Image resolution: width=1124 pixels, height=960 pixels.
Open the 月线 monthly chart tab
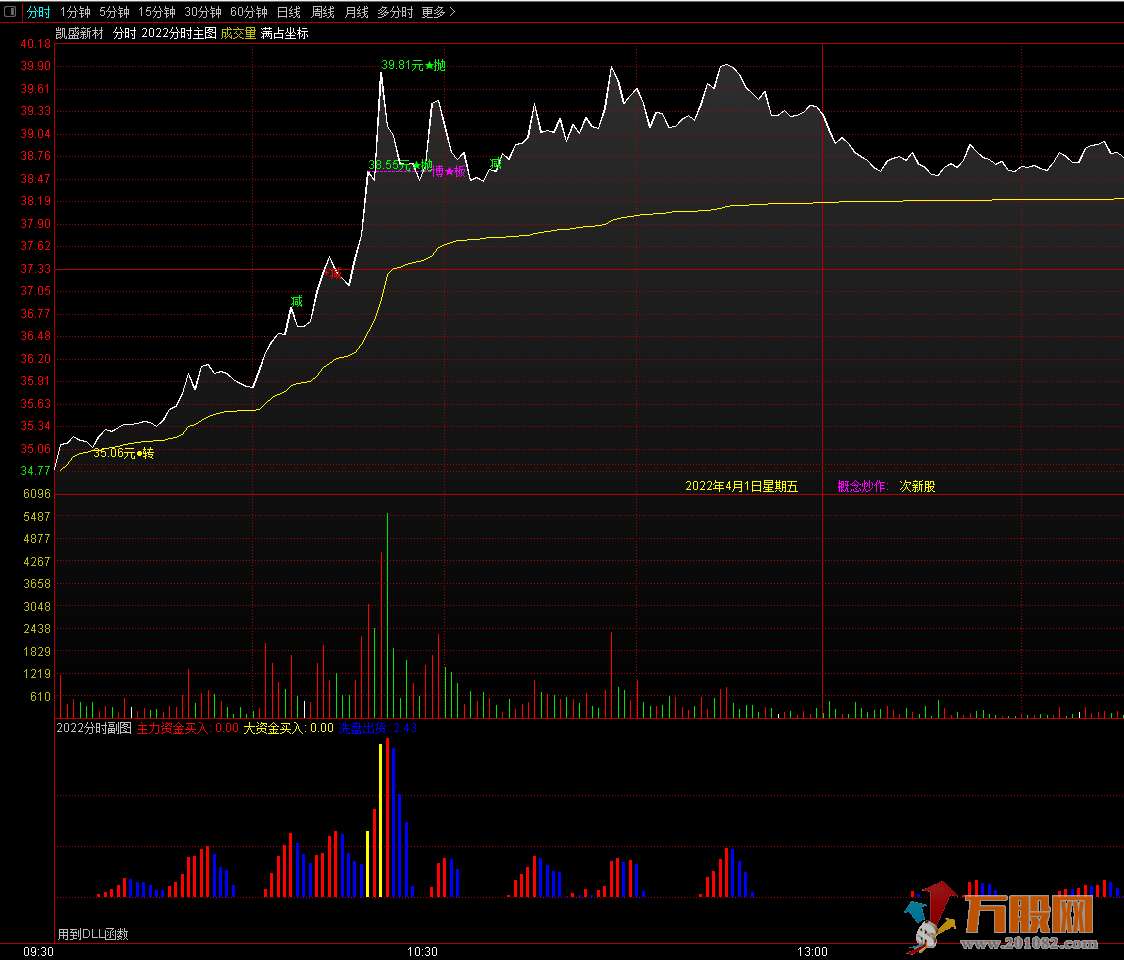pos(356,12)
